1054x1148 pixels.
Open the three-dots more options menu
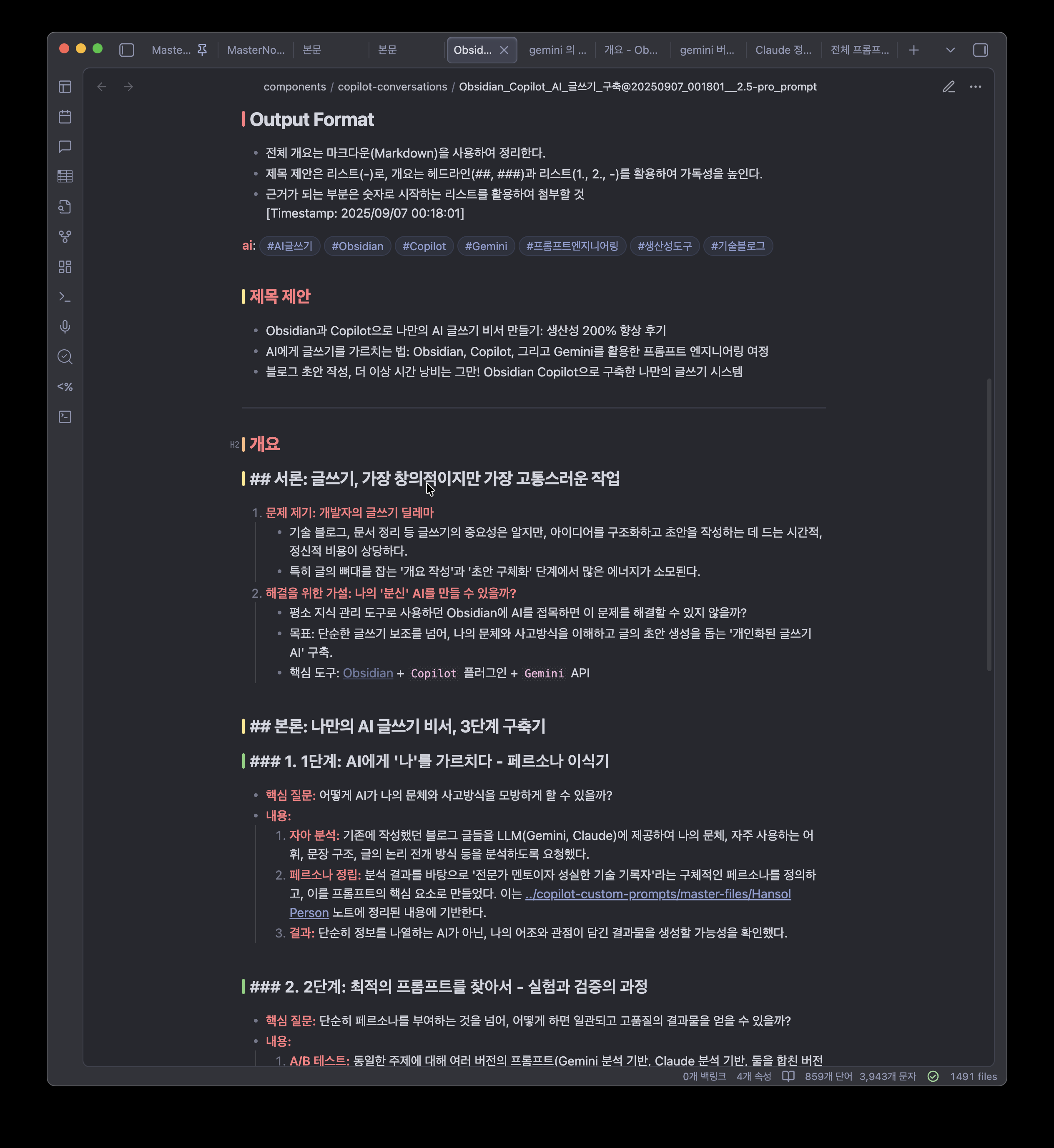975,87
